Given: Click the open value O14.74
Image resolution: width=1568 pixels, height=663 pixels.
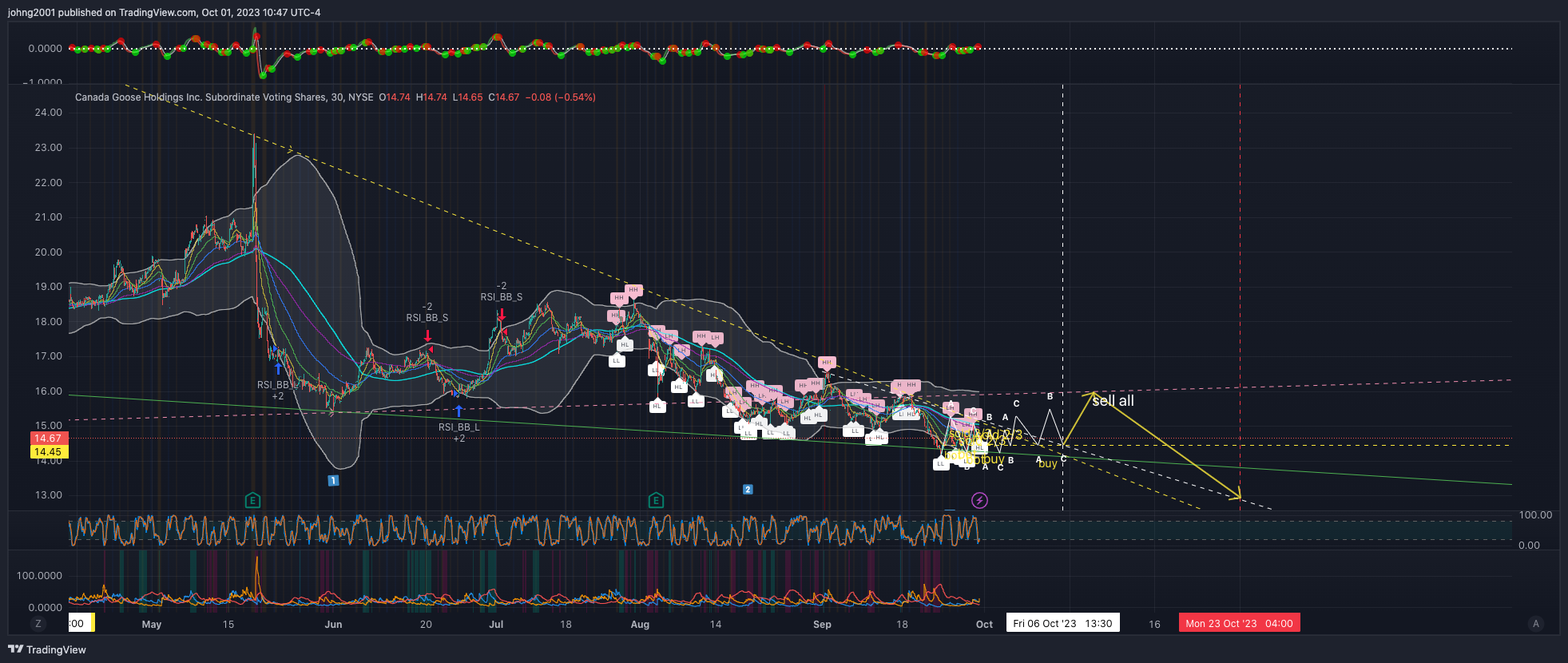Looking at the screenshot, I should 395,97.
